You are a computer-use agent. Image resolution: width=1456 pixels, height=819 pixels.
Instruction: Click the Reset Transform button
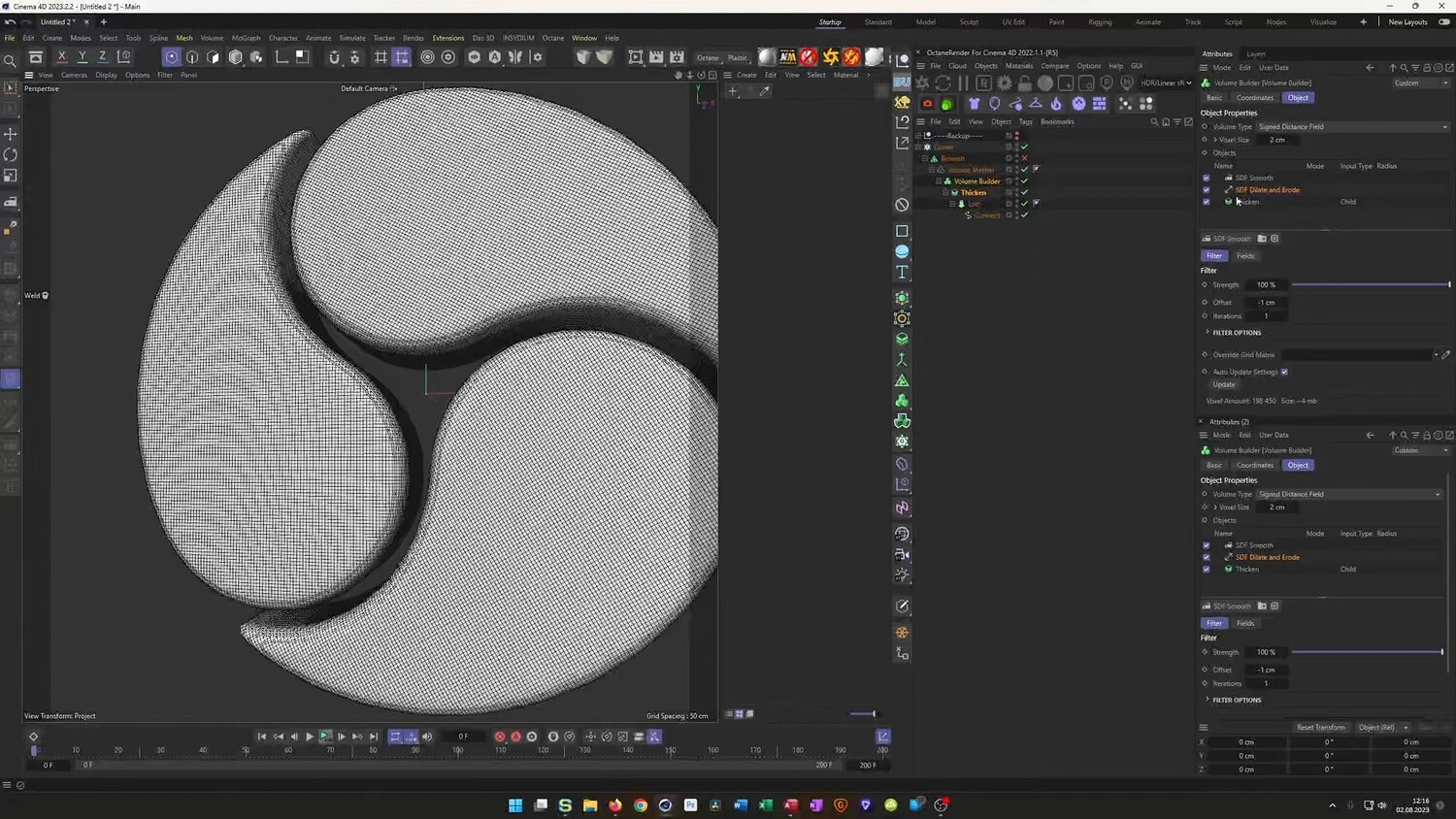[x=1321, y=728]
